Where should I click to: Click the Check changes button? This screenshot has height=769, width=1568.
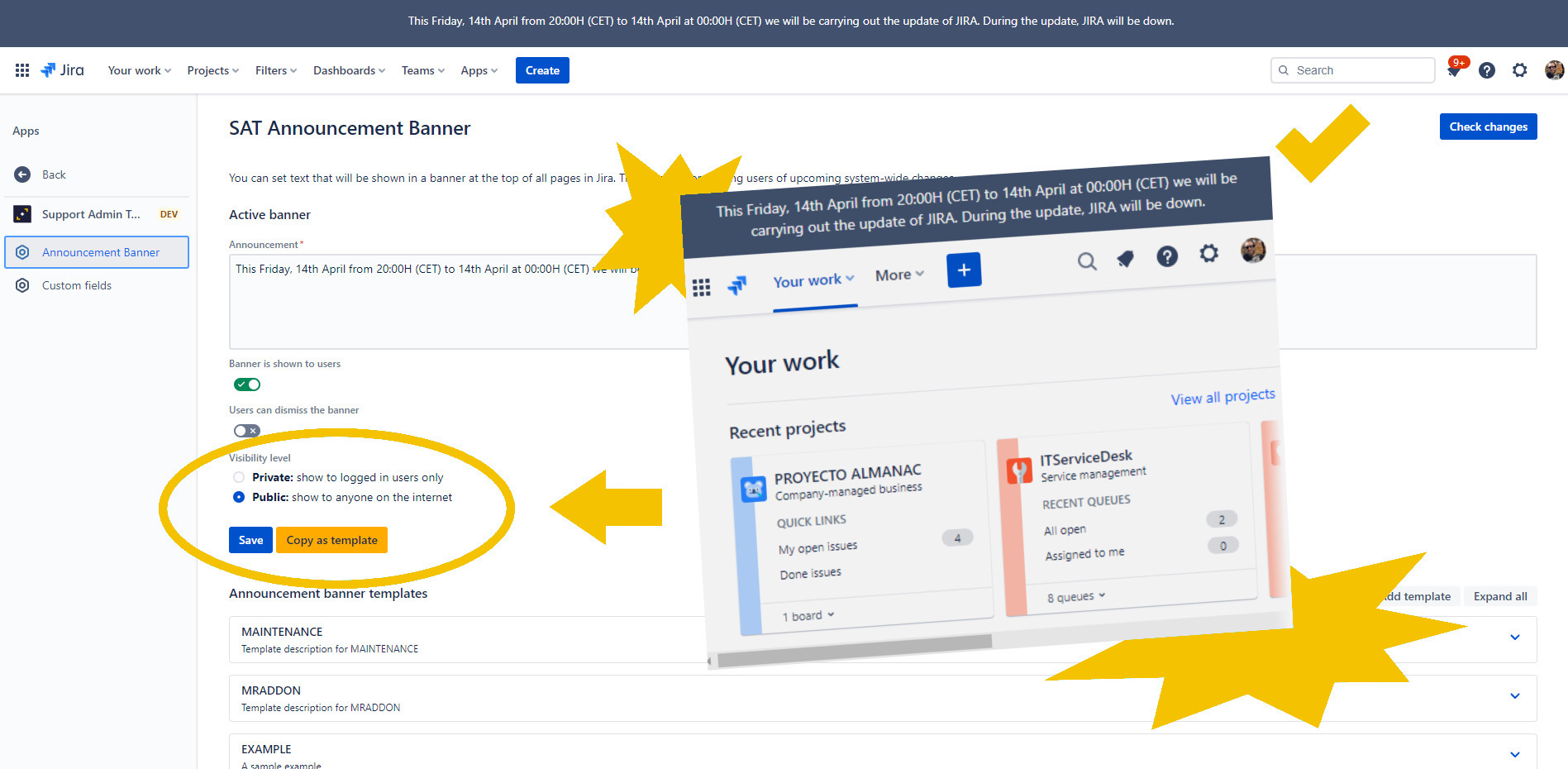click(1488, 127)
